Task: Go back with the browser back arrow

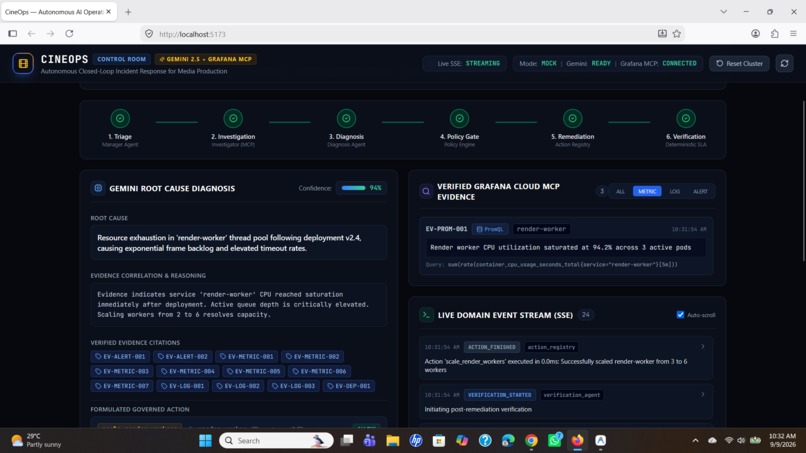Action: tap(31, 33)
